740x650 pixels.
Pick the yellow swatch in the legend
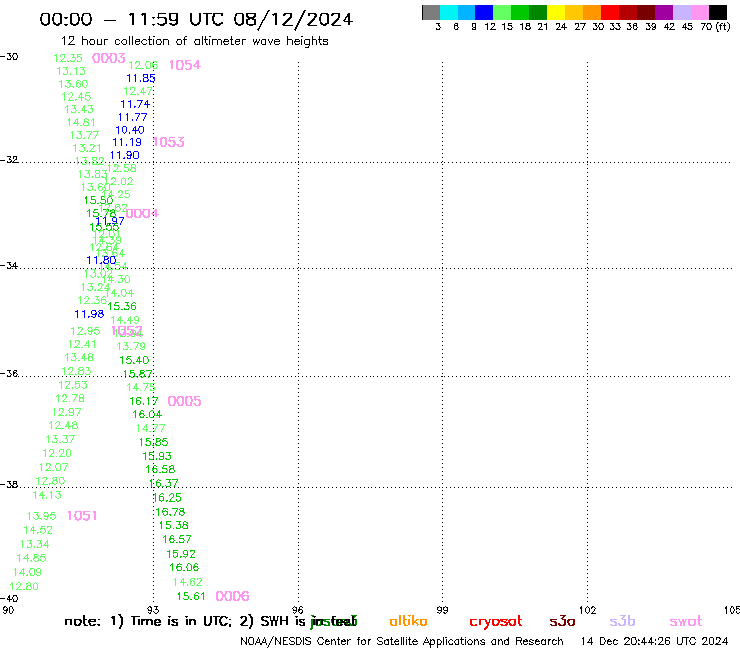click(x=556, y=12)
